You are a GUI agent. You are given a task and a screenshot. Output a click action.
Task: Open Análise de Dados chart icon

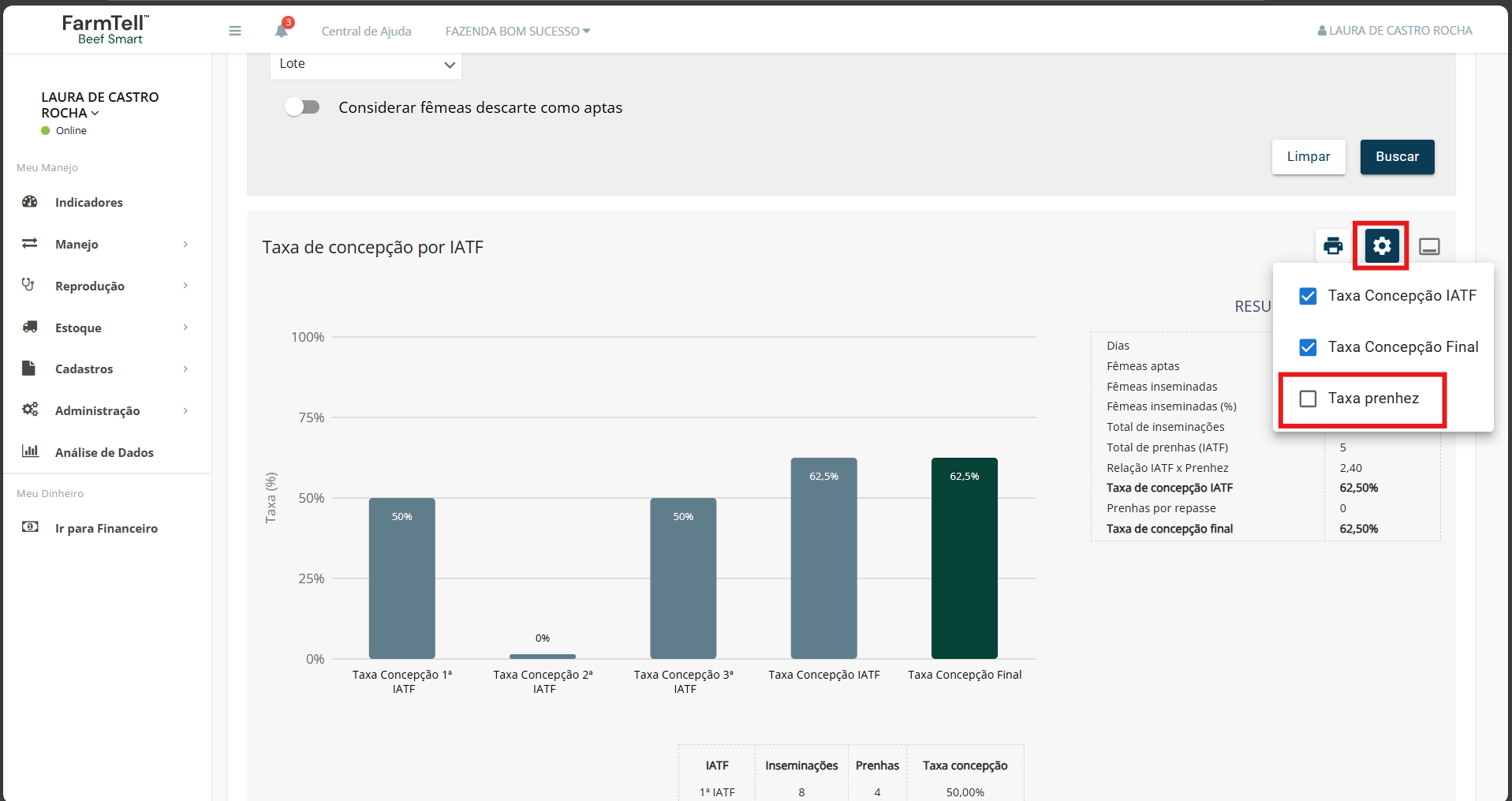pos(30,451)
